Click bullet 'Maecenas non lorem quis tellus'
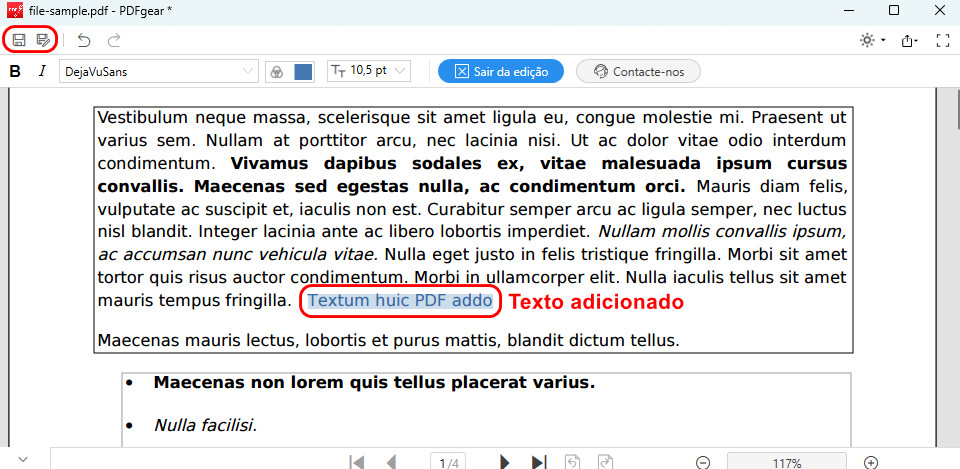The image size is (960, 469). (374, 383)
